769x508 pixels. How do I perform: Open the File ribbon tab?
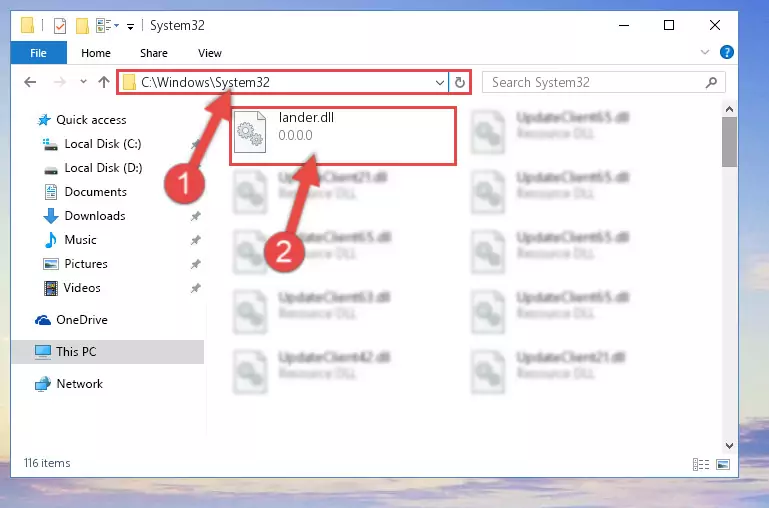[x=38, y=53]
